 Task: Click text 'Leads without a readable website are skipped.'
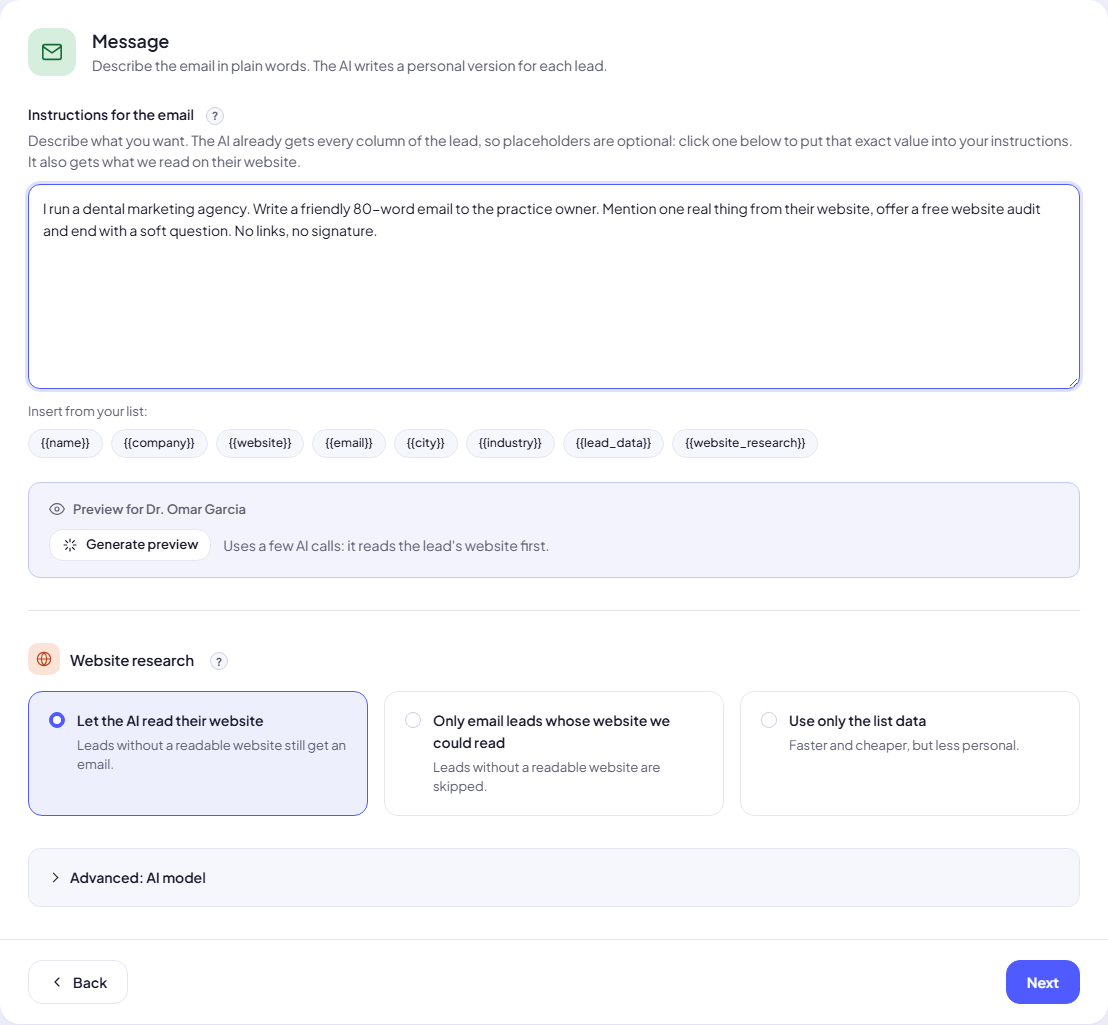coord(546,776)
